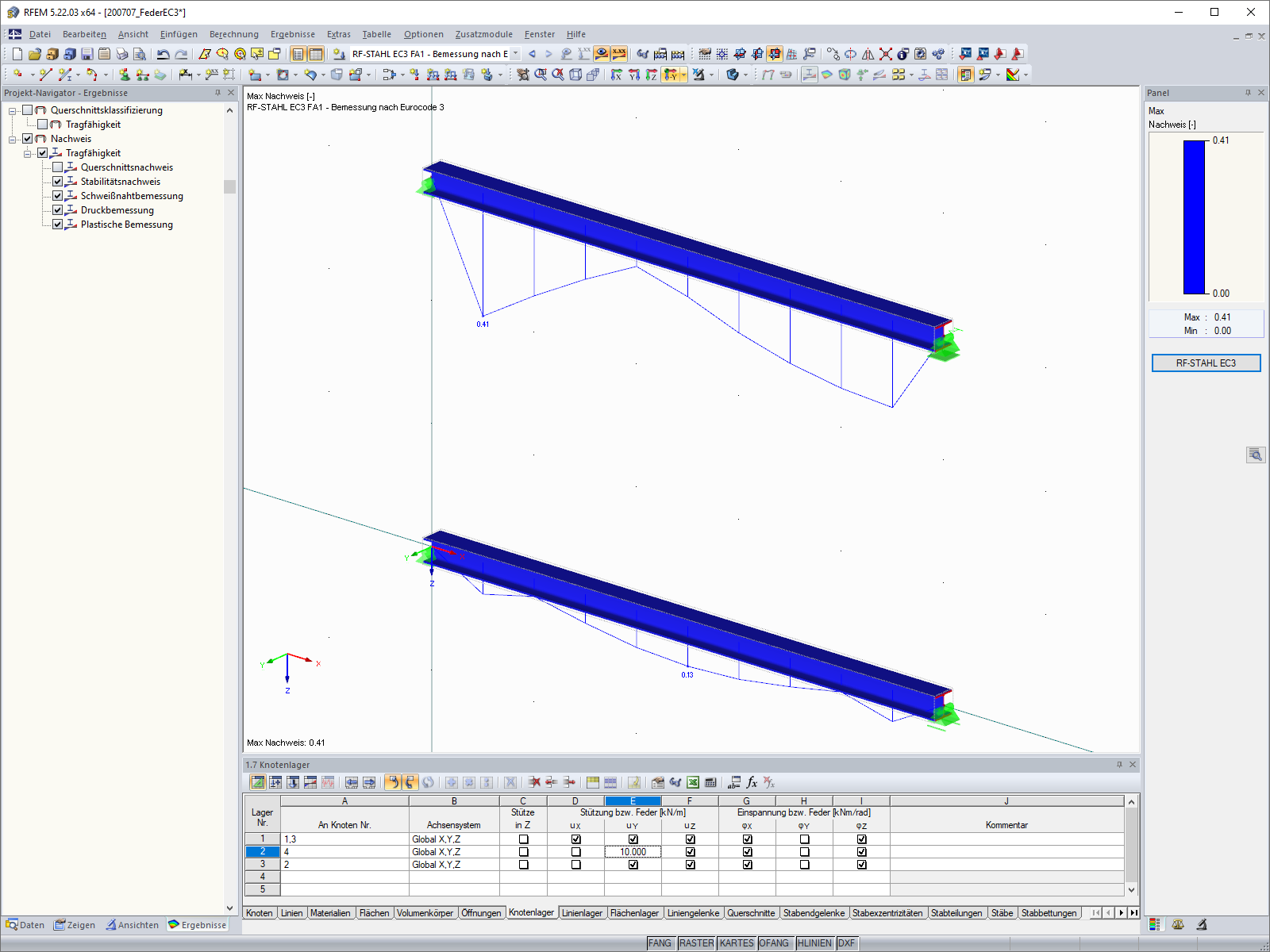Toggle the HLINIEN status bar button
The image size is (1270, 952).
815,943
